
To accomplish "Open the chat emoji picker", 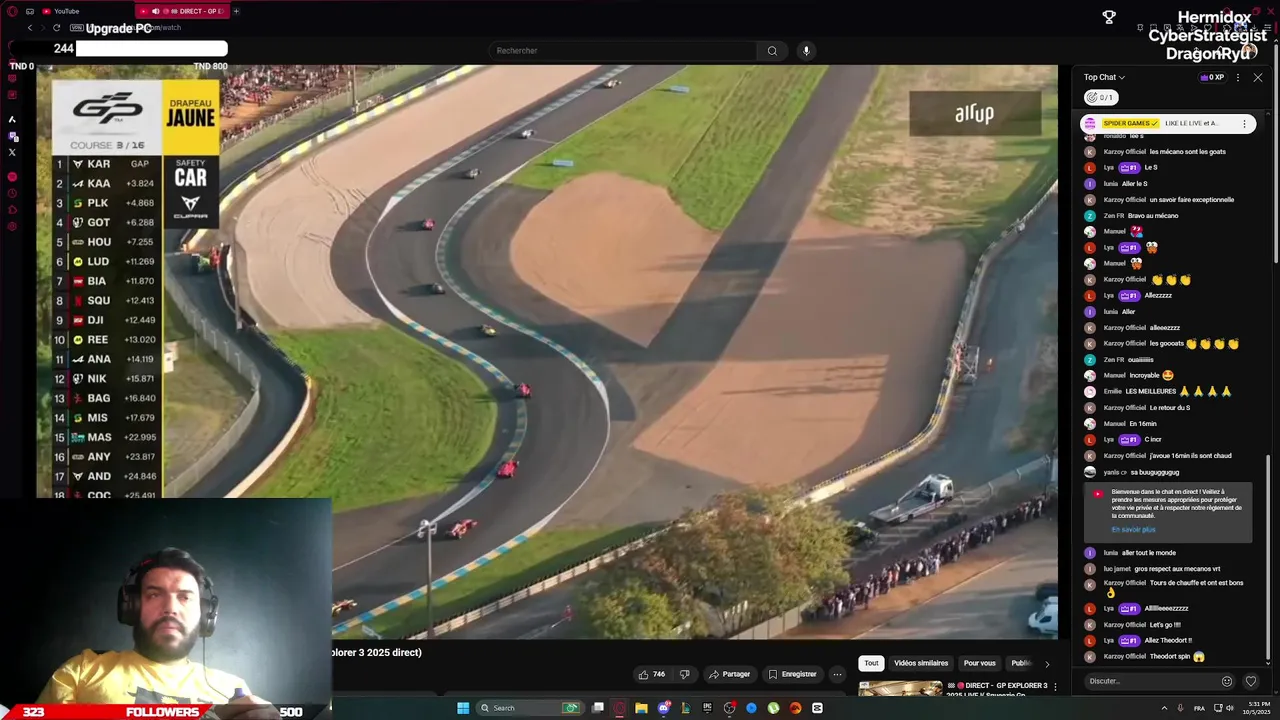I will click(1227, 681).
